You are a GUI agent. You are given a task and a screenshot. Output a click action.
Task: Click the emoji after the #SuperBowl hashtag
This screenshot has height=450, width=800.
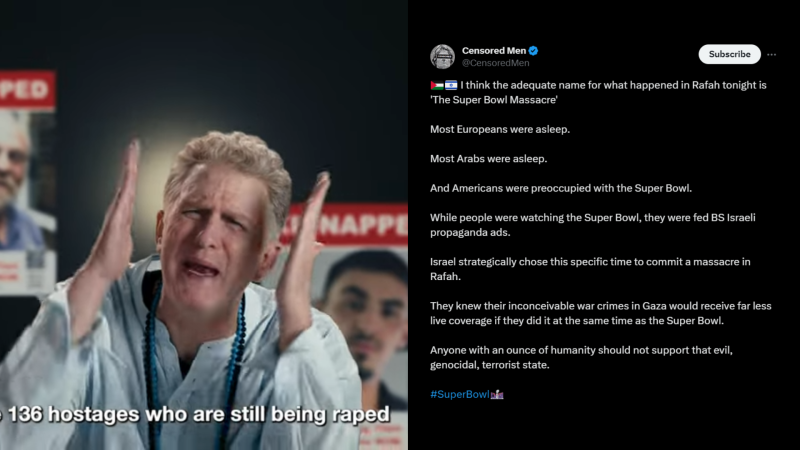pyautogui.click(x=497, y=394)
